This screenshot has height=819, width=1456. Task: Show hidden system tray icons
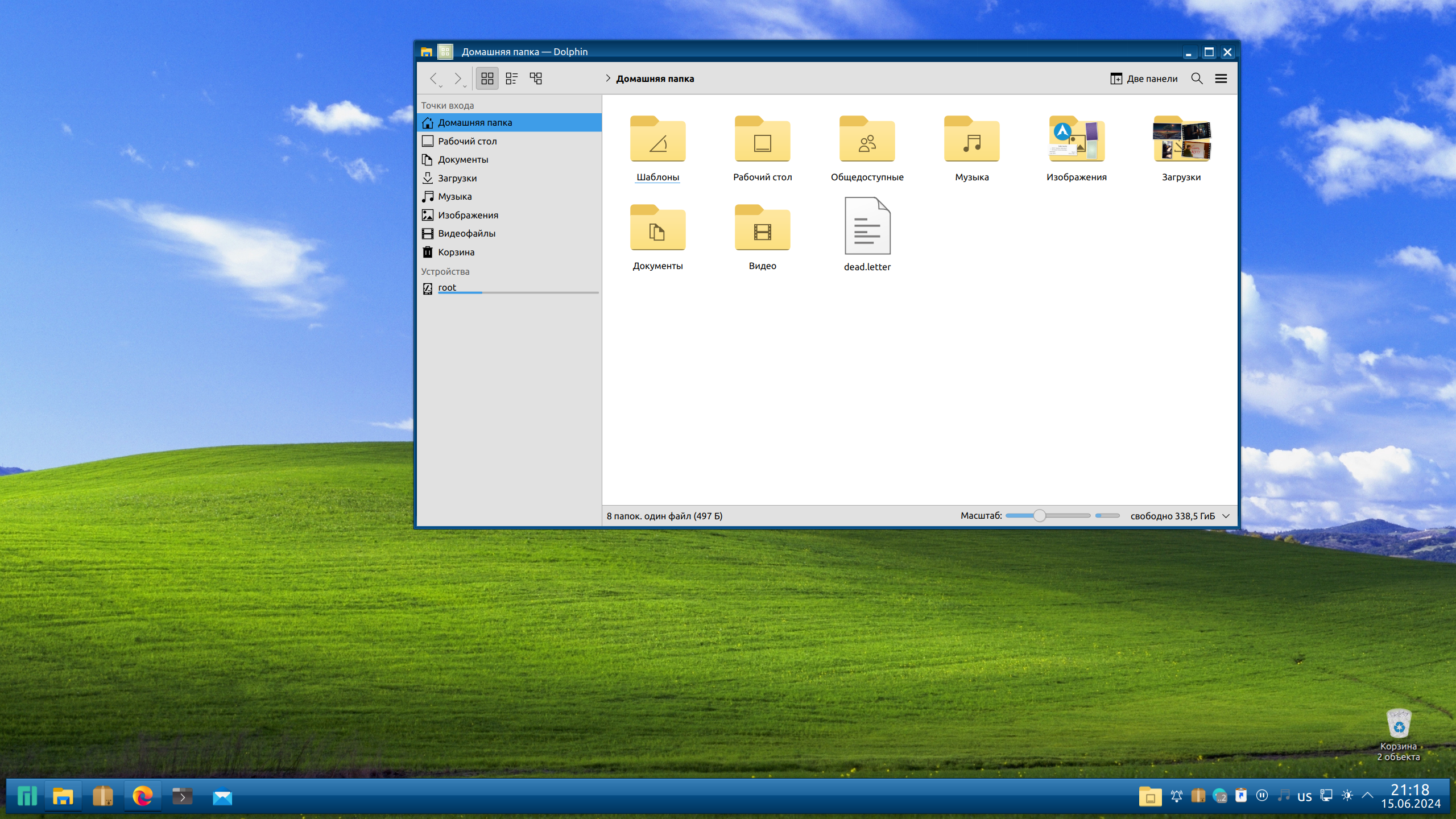pyautogui.click(x=1368, y=796)
